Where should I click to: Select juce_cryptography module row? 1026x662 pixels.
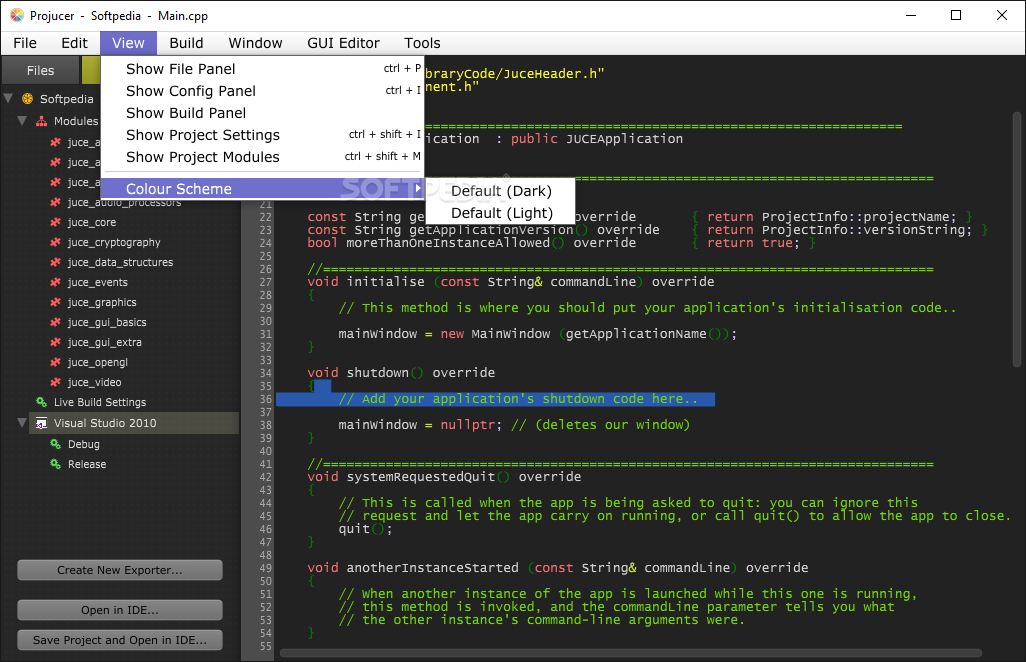coord(114,242)
